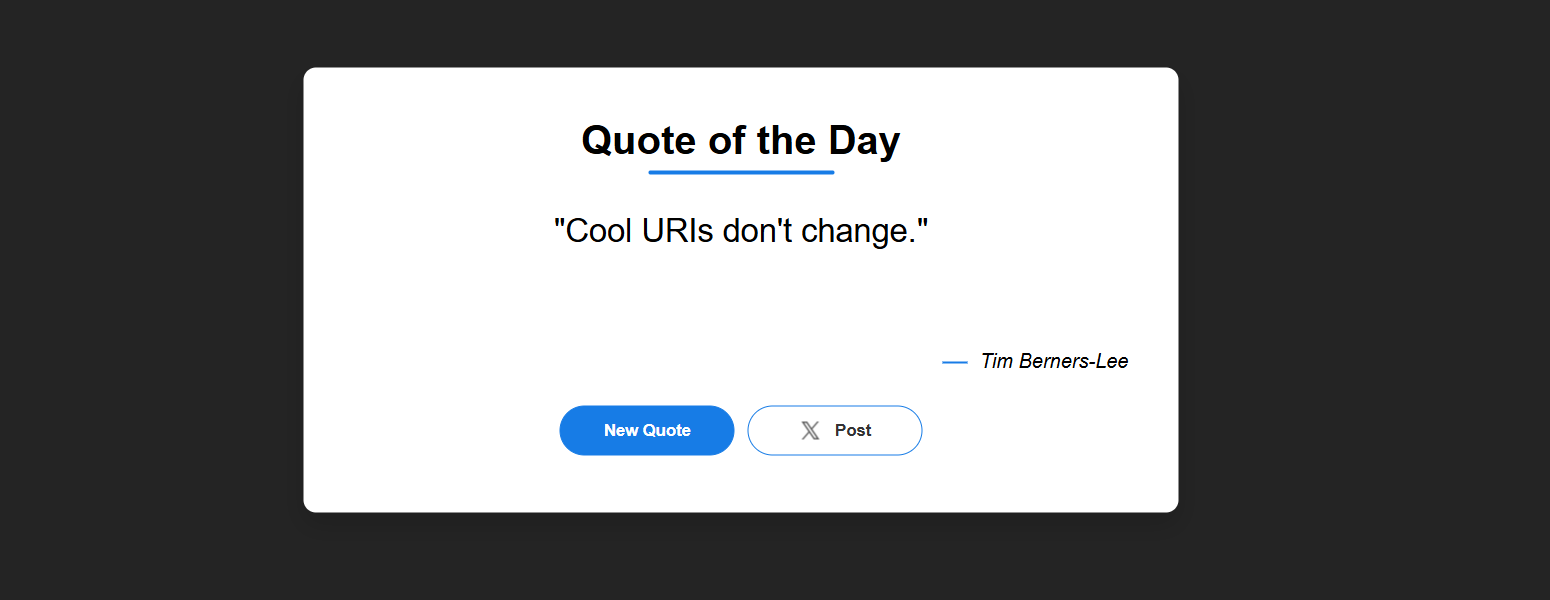Click the blue dash before the author name

[x=955, y=362]
